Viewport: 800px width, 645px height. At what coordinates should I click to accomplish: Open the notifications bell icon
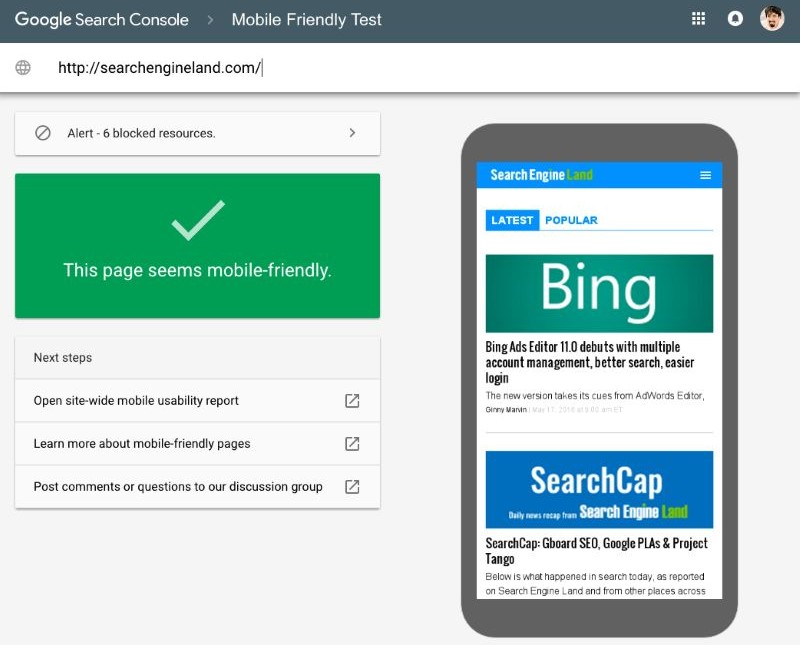click(x=735, y=19)
